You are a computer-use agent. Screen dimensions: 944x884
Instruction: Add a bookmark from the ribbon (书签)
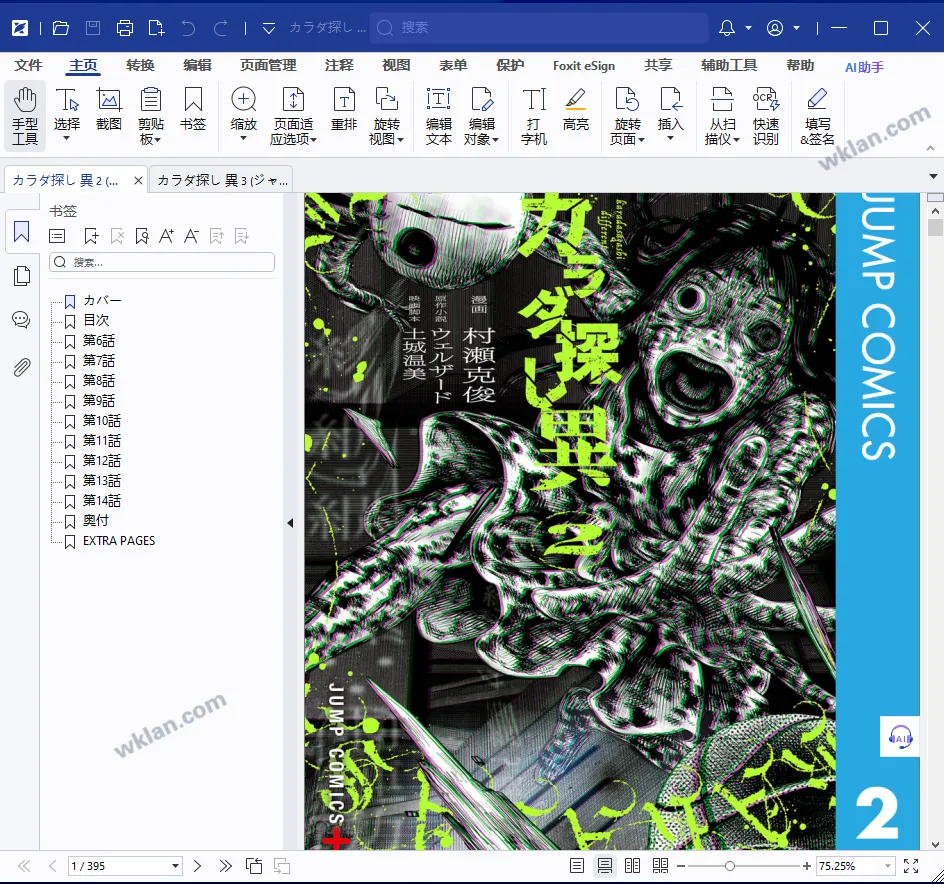tap(193, 109)
